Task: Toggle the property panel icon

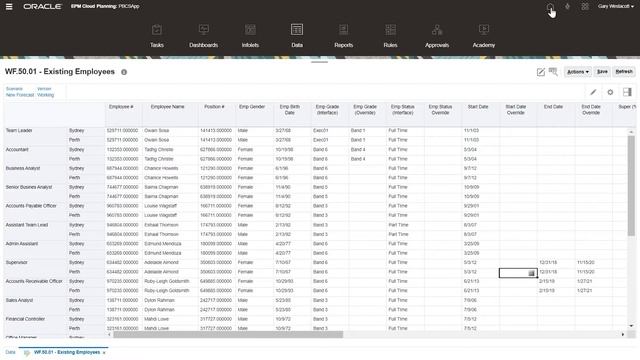Action: point(627,92)
